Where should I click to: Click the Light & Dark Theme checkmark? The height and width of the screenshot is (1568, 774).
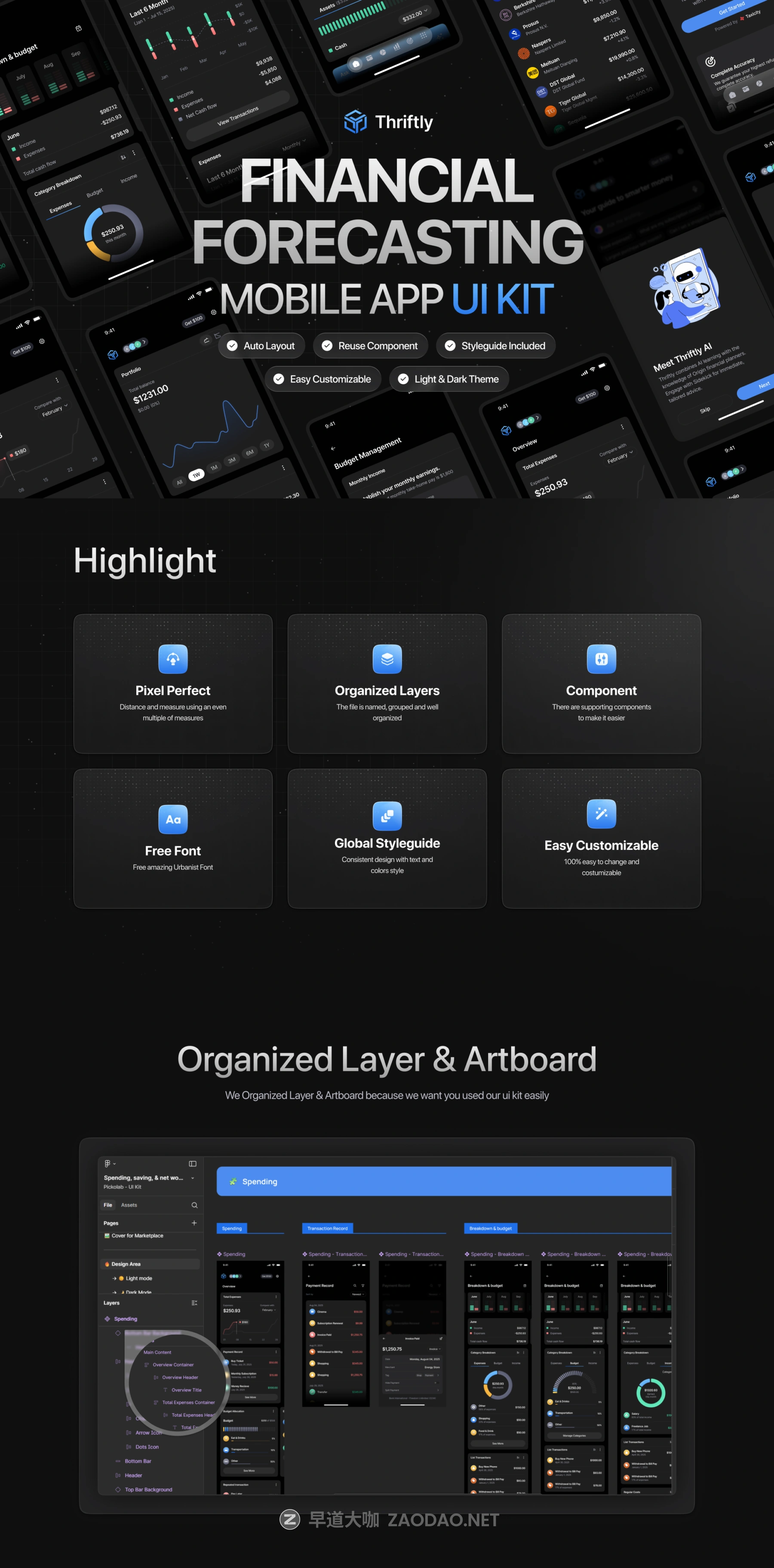point(403,379)
